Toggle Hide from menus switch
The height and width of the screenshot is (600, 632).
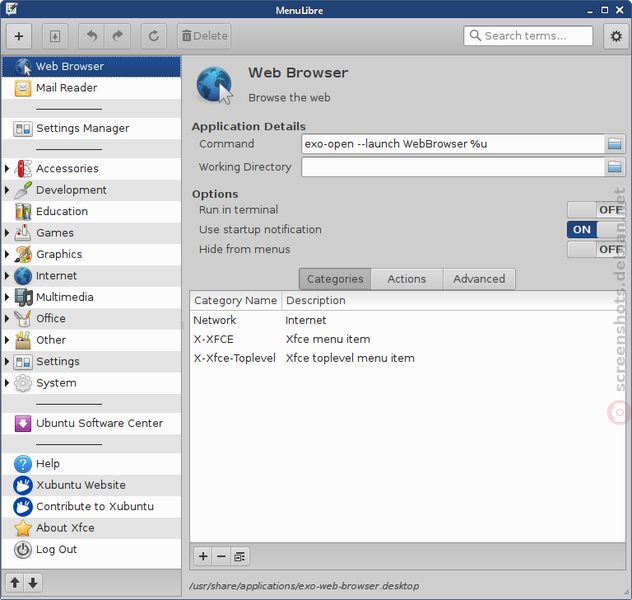click(x=596, y=249)
